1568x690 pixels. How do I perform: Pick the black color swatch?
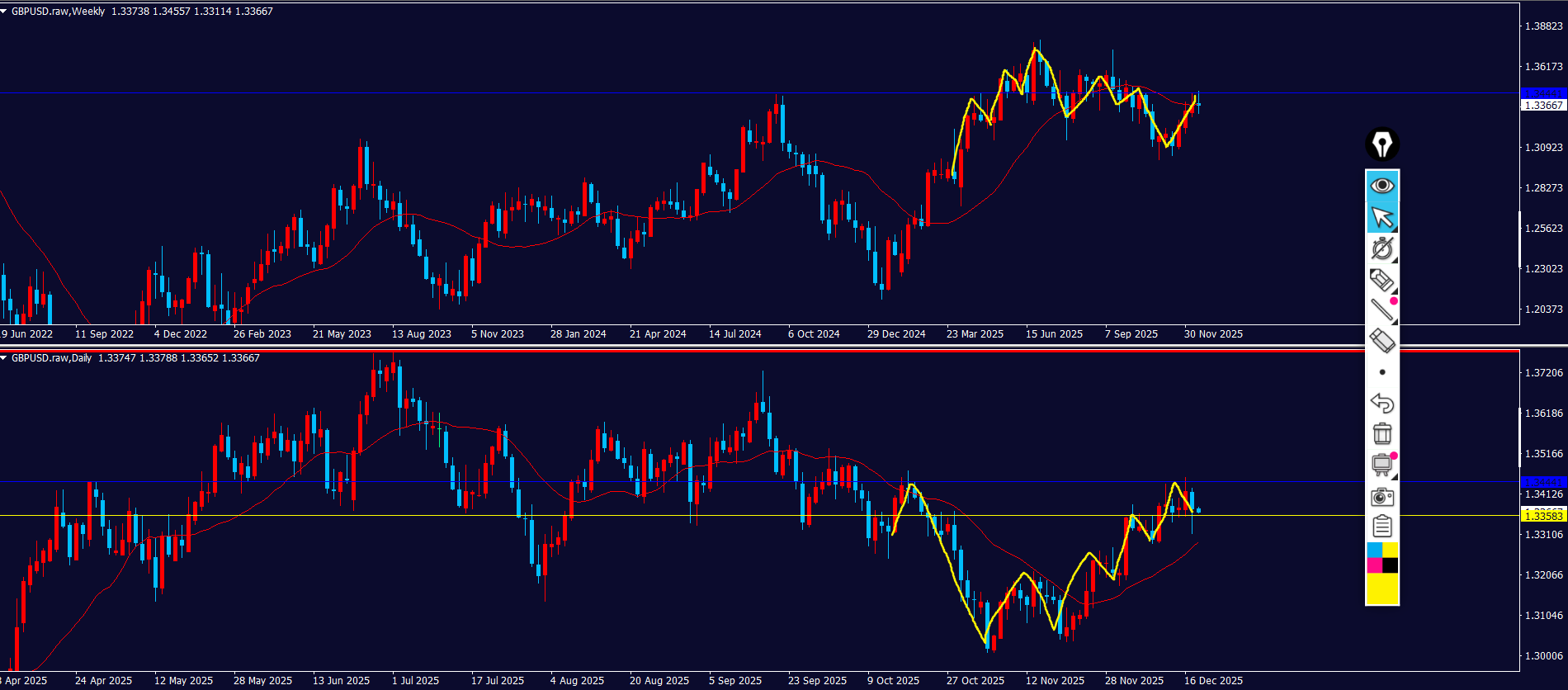tap(1391, 565)
